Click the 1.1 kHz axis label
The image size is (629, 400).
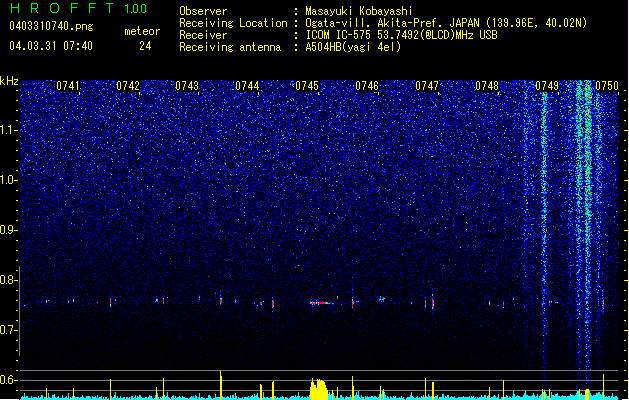click(9, 130)
